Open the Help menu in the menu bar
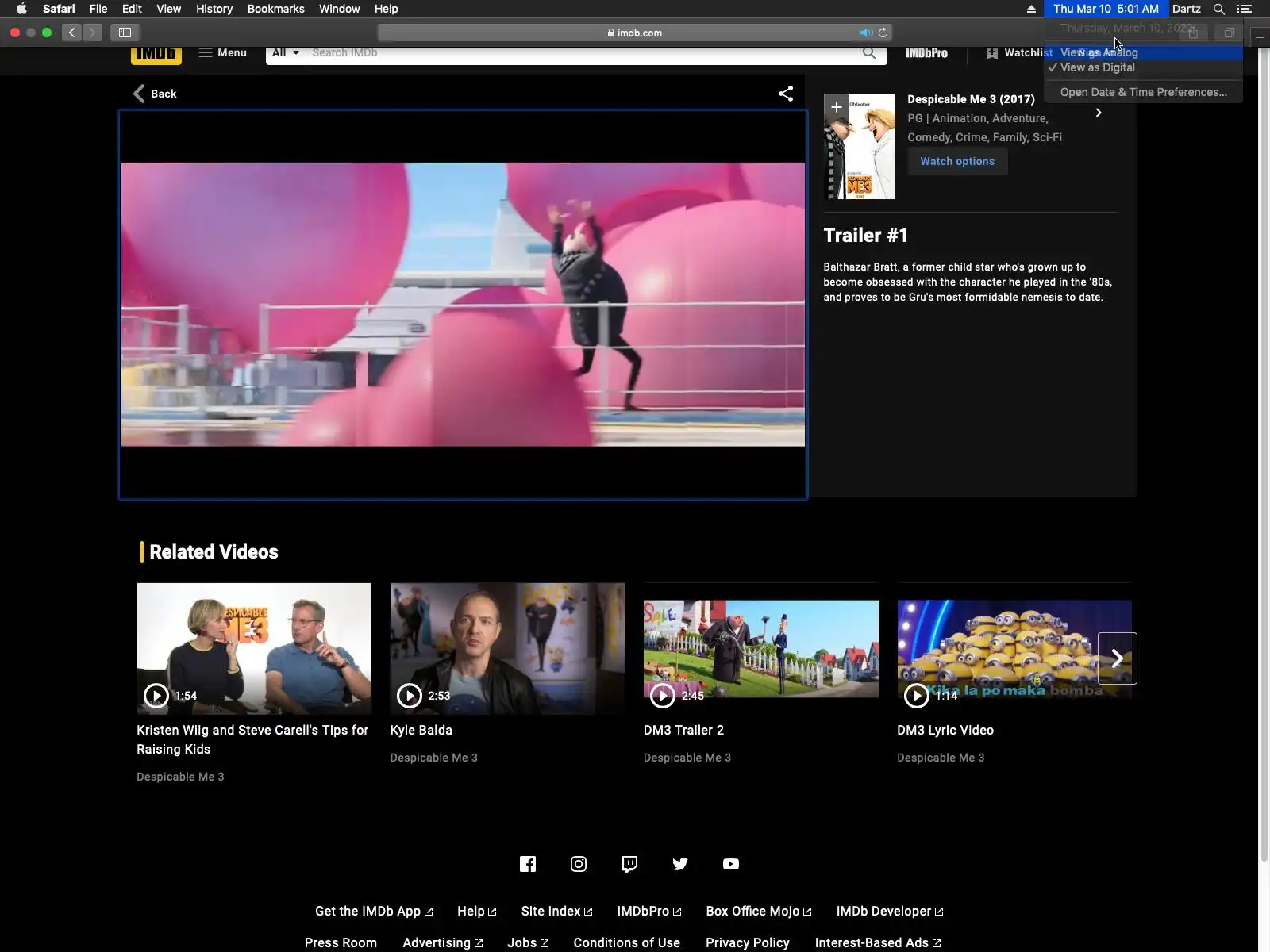Screen dimensions: 1270x952 386,9
